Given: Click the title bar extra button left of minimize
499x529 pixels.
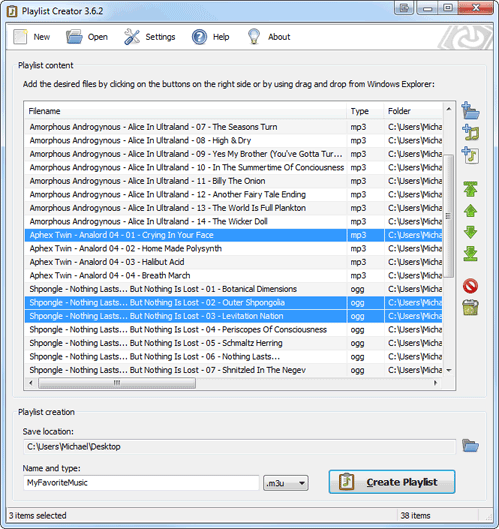Looking at the screenshot, I should 404,8.
